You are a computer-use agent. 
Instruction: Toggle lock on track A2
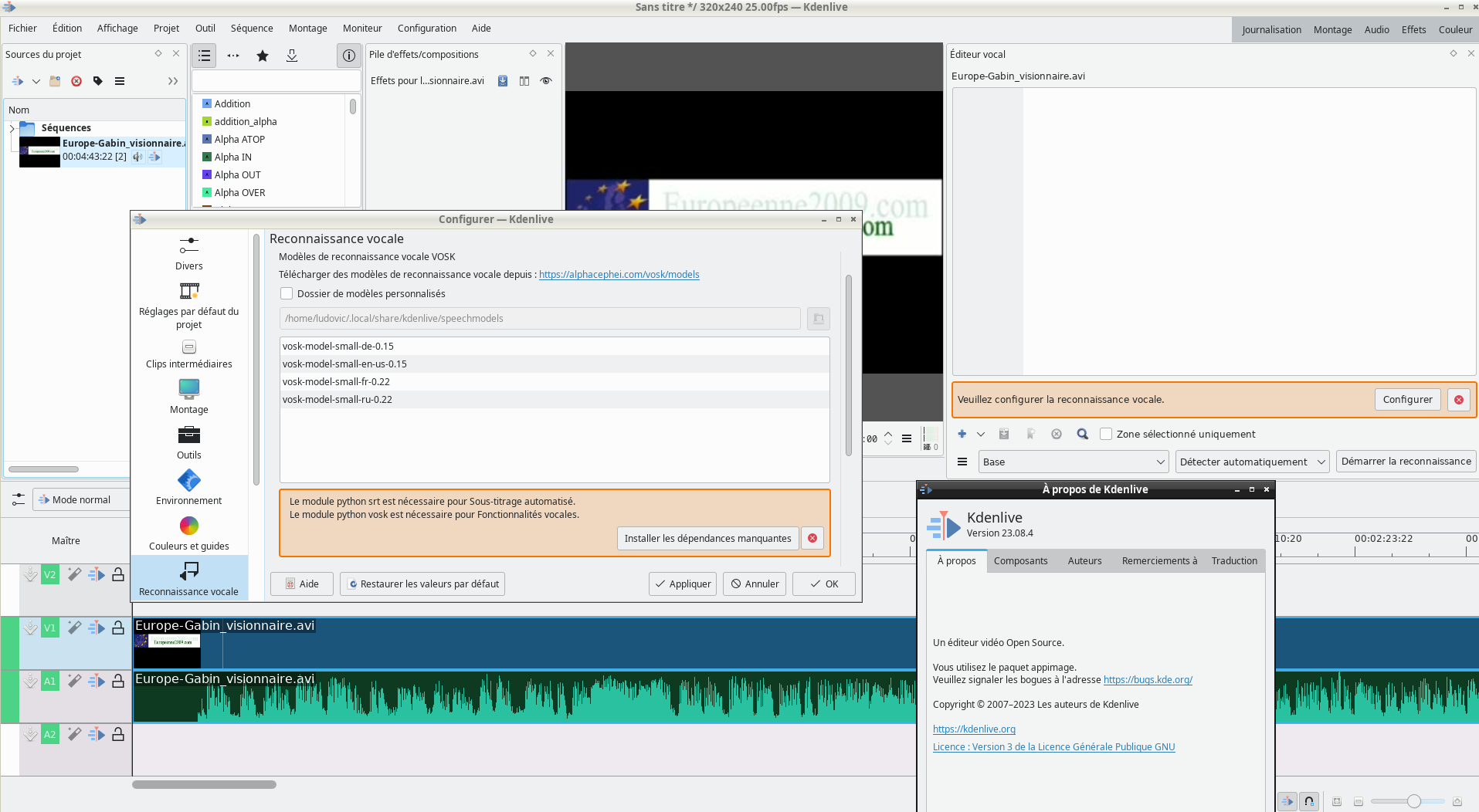(118, 734)
